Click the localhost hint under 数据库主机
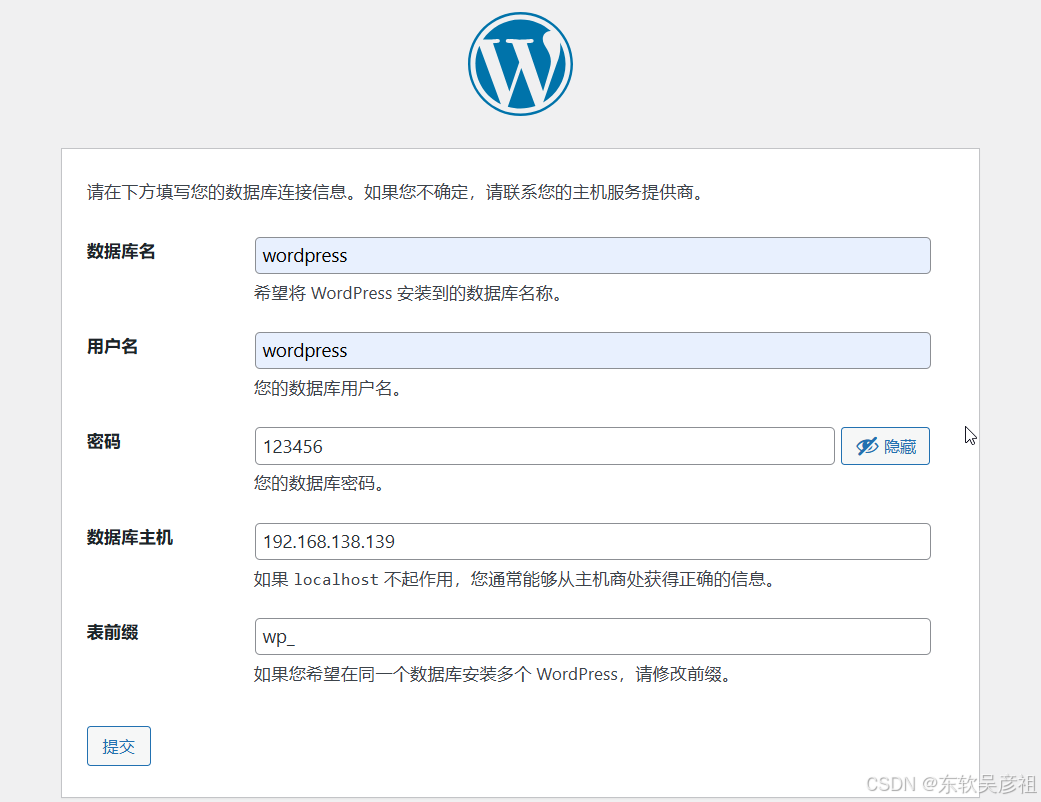 516,580
